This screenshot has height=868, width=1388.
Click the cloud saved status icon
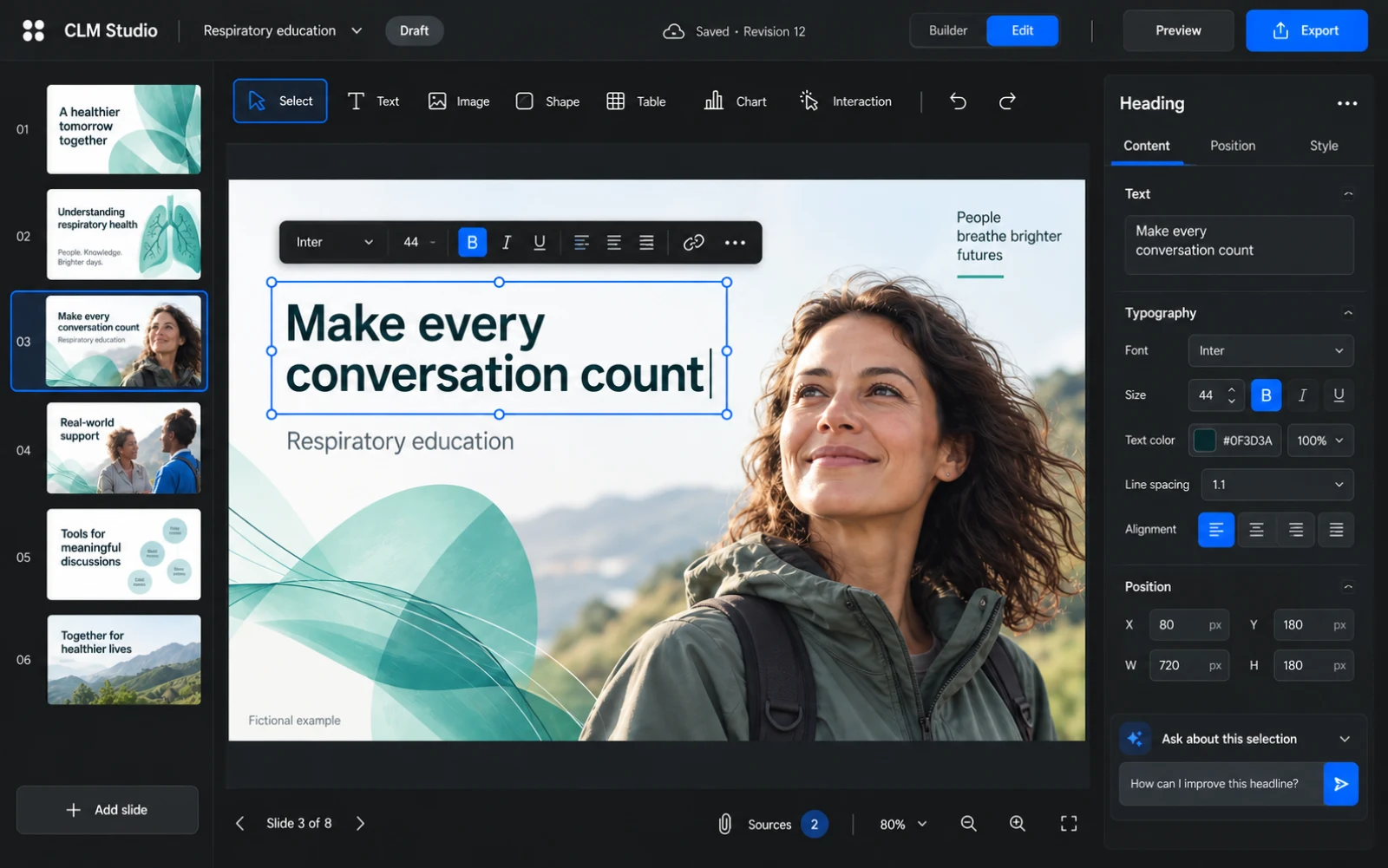point(673,31)
